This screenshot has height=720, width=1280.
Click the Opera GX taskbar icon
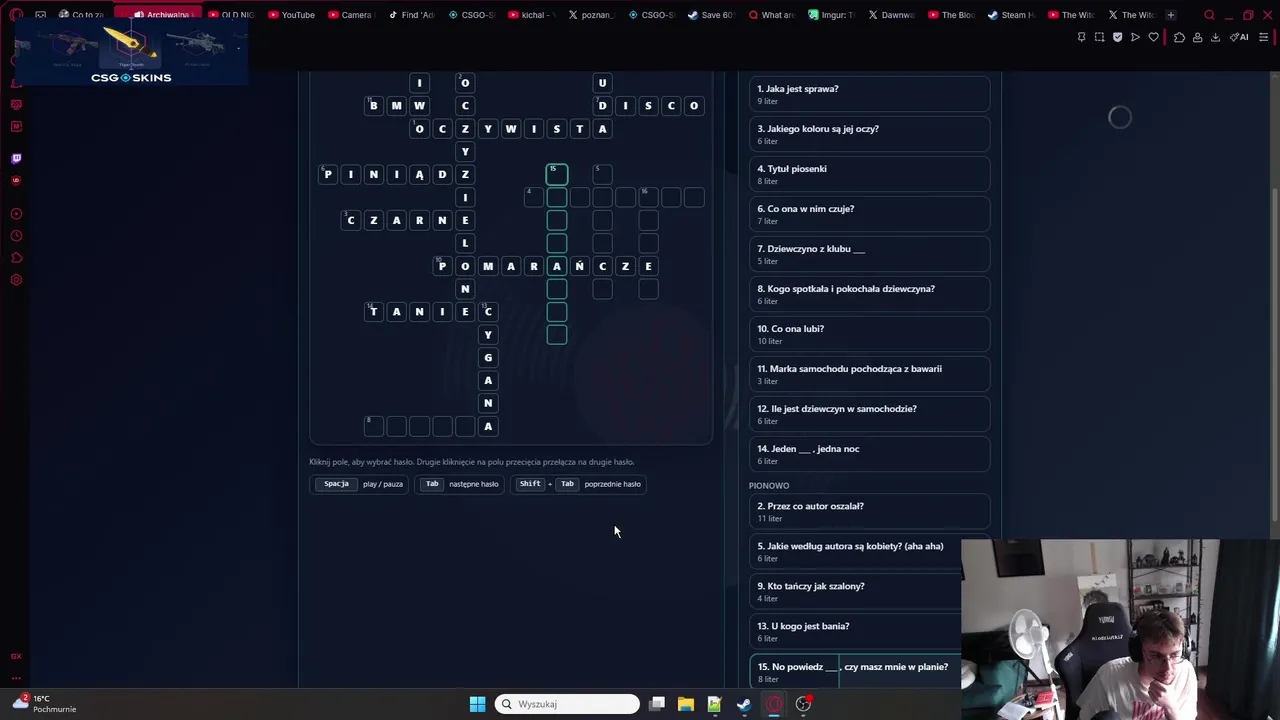coord(774,704)
